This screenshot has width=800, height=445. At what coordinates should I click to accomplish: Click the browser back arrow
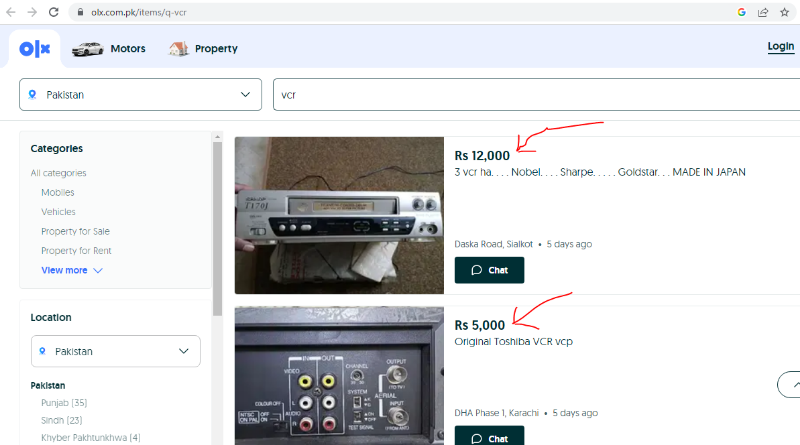[x=11, y=12]
